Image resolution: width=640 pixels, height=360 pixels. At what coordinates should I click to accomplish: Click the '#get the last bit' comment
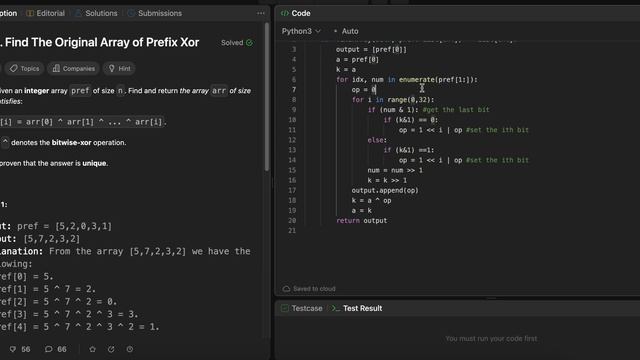click(x=456, y=109)
